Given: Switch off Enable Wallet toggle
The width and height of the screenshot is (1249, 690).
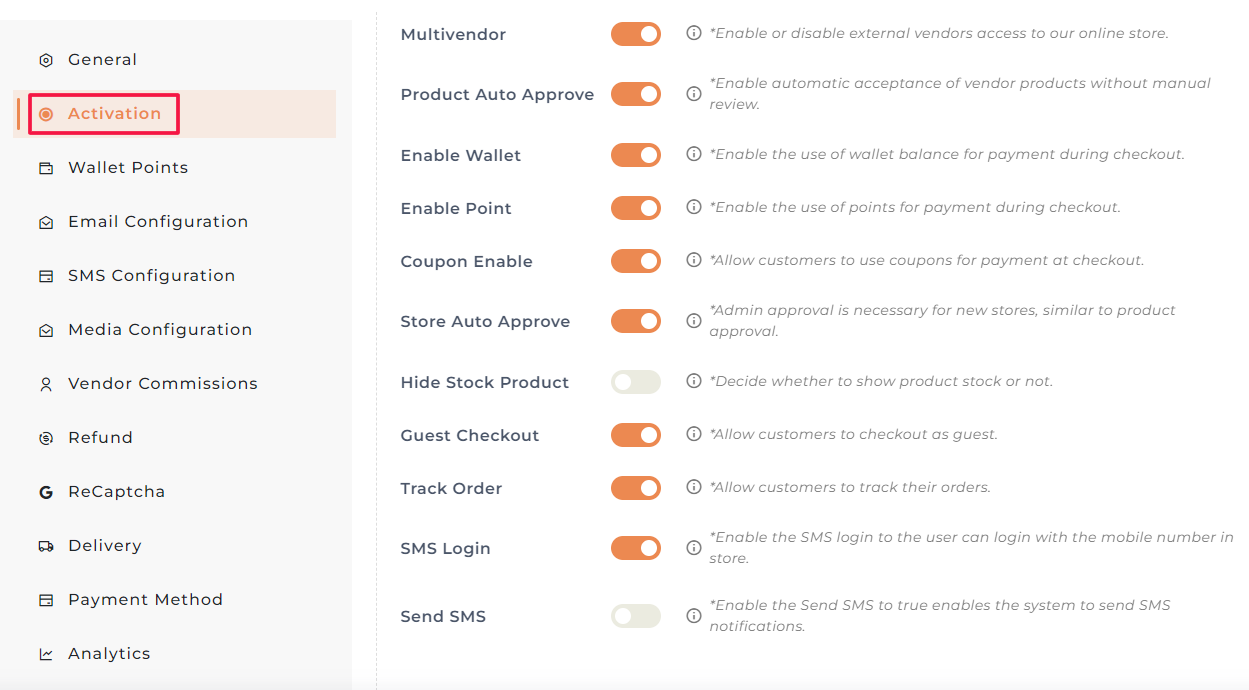Looking at the screenshot, I should [x=636, y=155].
